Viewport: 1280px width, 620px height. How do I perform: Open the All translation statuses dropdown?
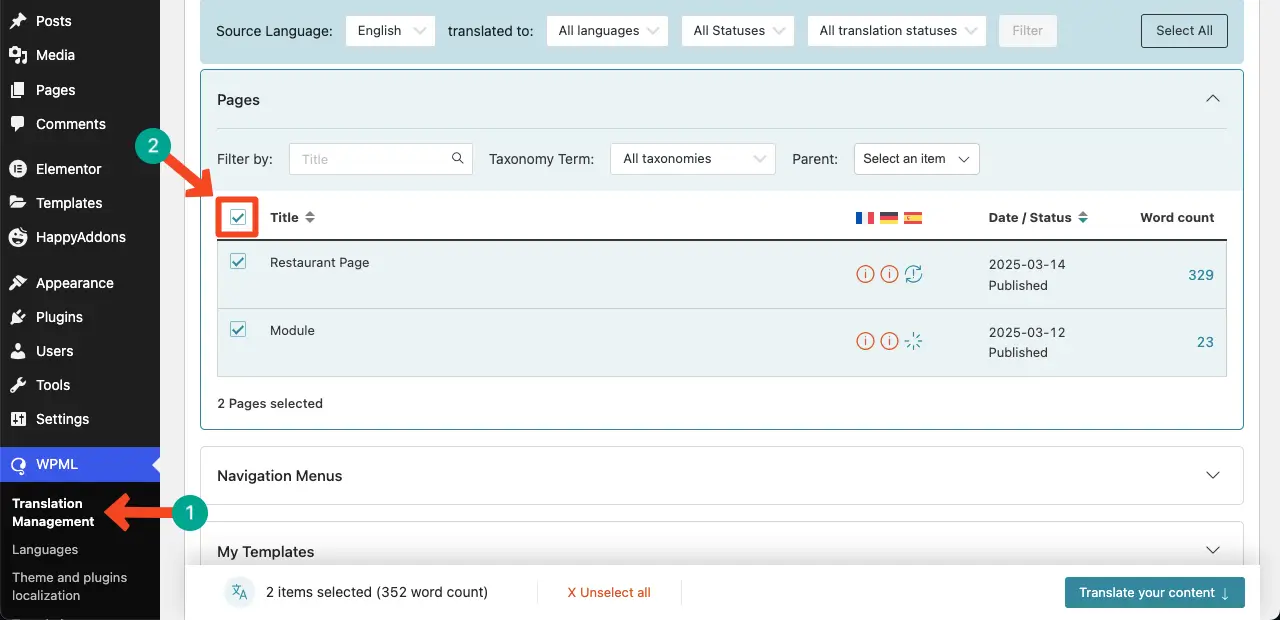(x=897, y=31)
